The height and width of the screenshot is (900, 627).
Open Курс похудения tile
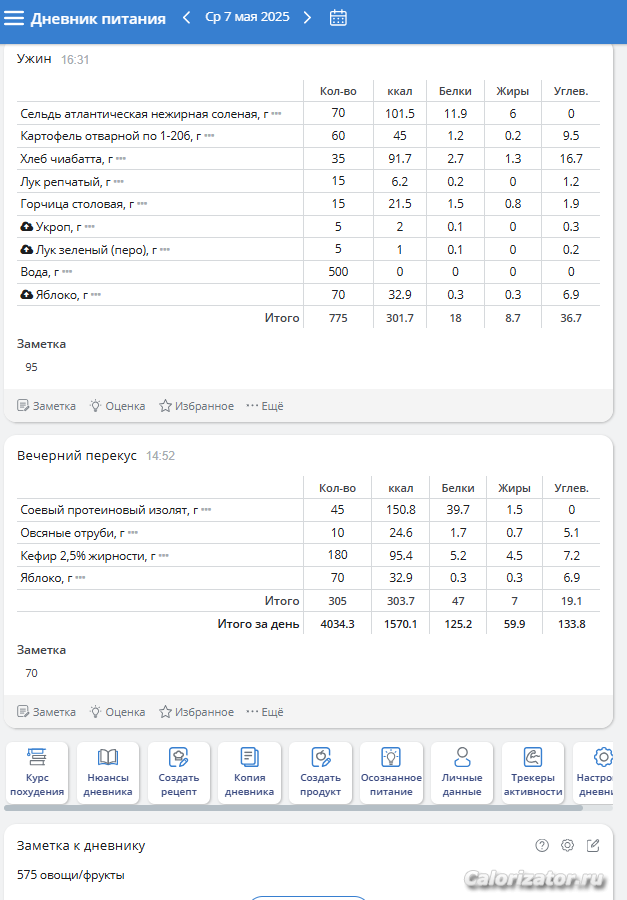coord(37,773)
